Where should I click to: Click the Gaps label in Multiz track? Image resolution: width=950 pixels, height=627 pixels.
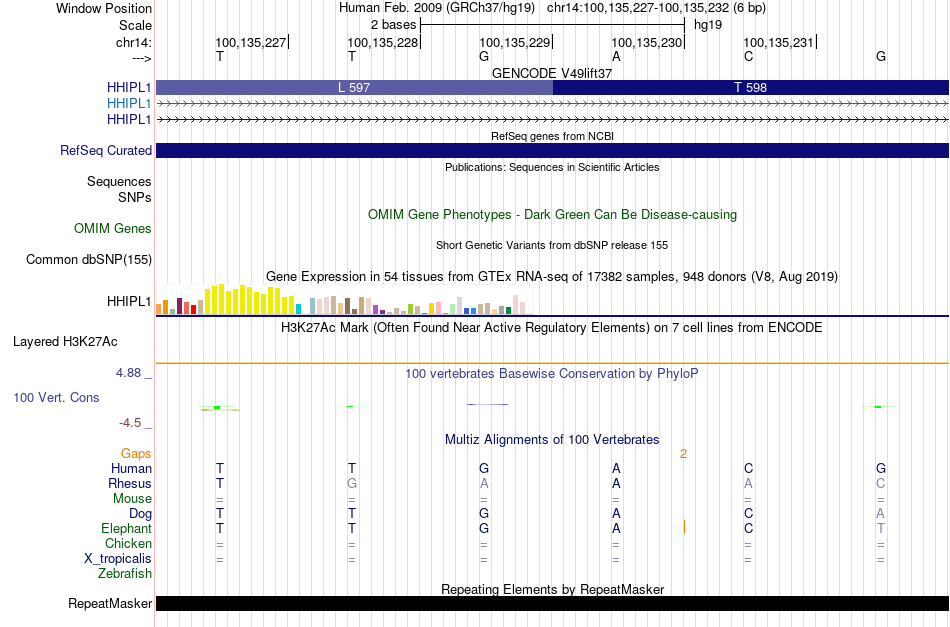click(x=136, y=453)
